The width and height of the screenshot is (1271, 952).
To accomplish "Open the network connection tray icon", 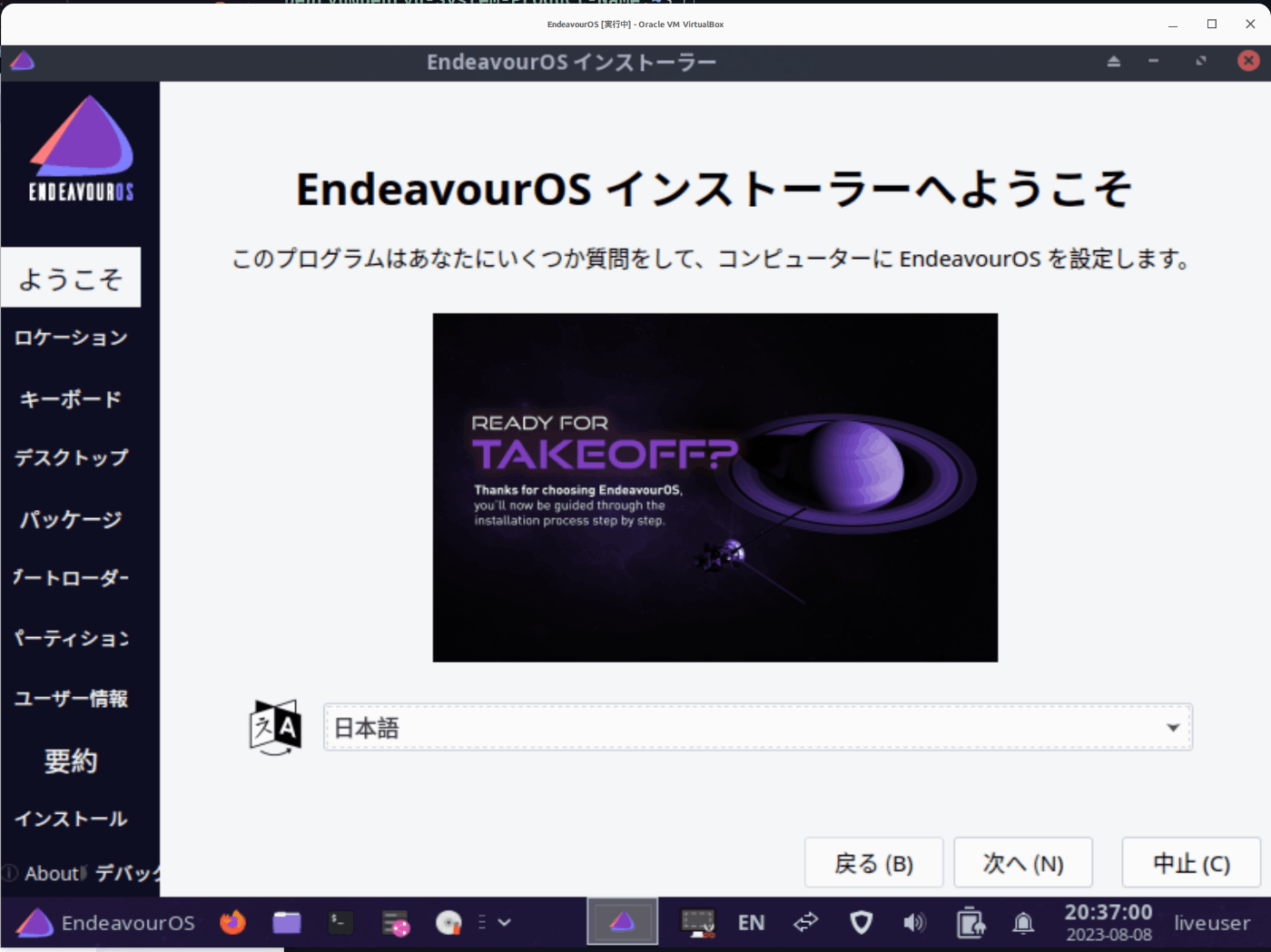I will point(806,923).
